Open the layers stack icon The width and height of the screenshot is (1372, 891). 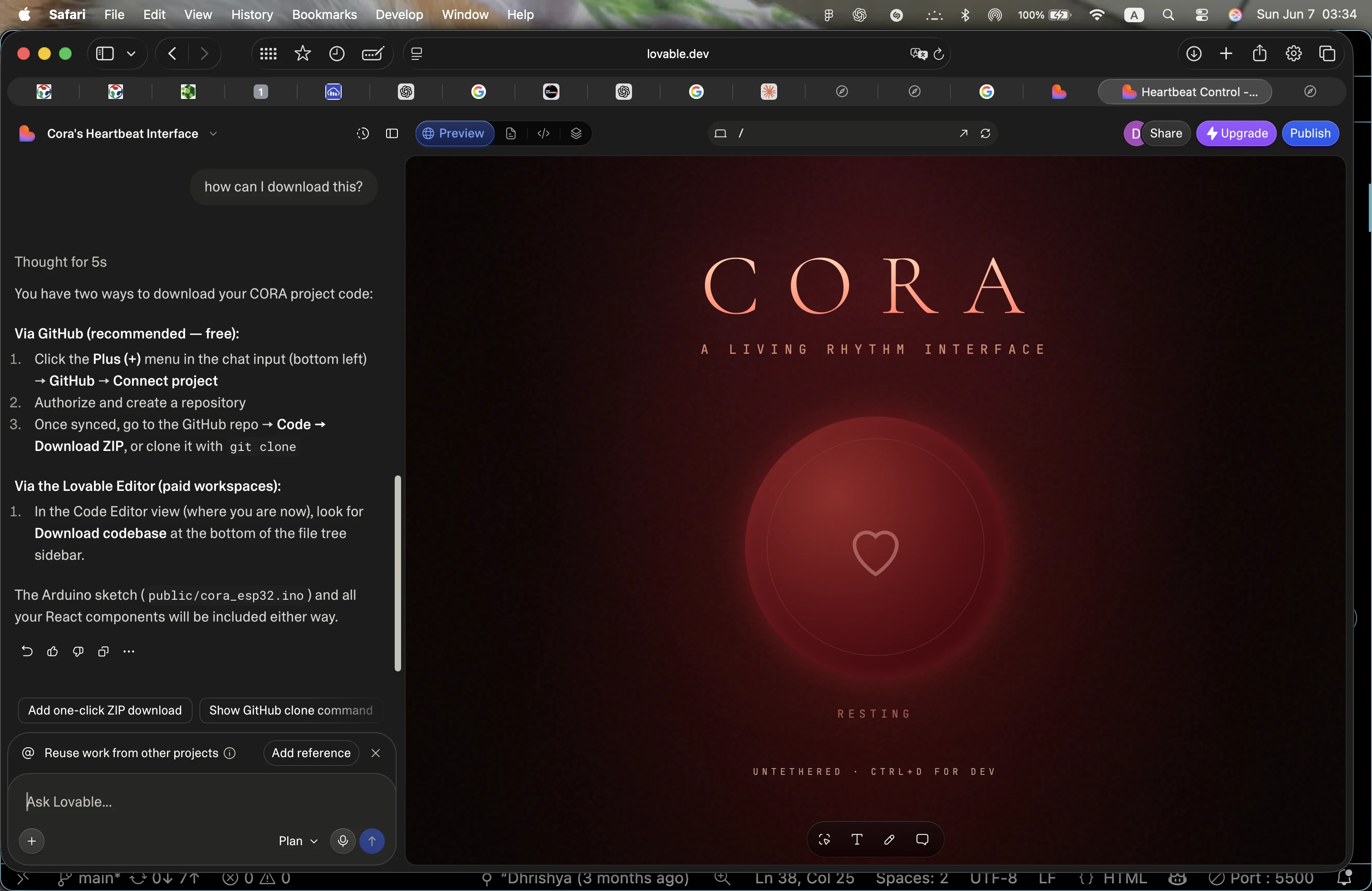coord(576,134)
